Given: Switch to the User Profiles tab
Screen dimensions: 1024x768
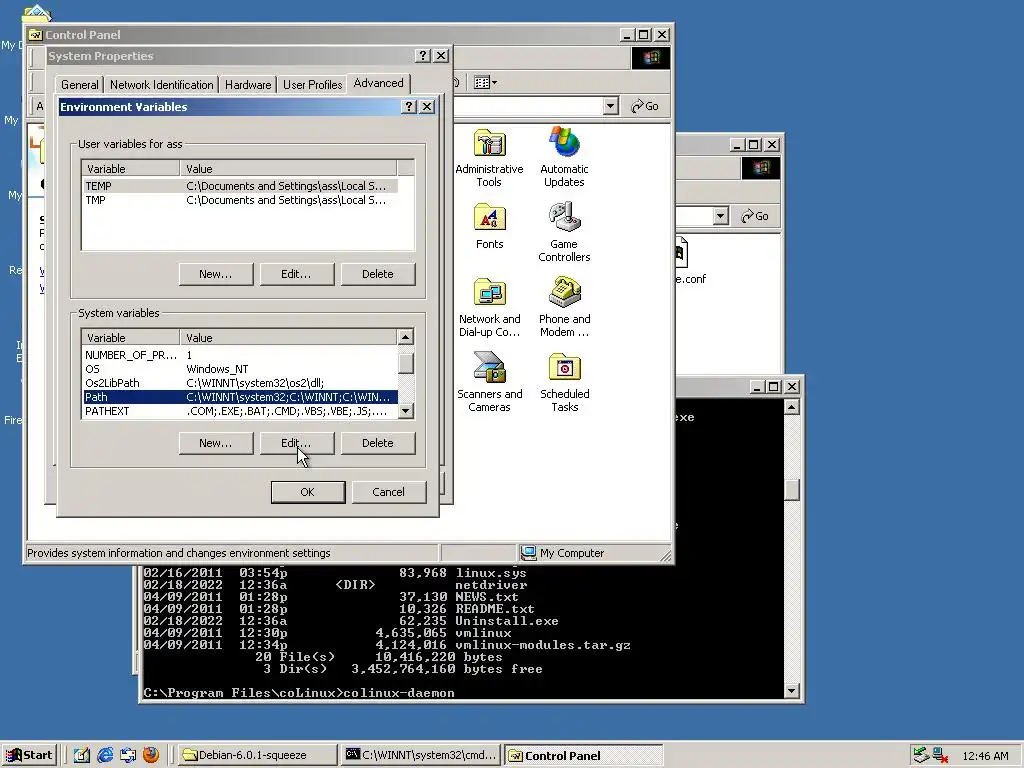Looking at the screenshot, I should (312, 85).
